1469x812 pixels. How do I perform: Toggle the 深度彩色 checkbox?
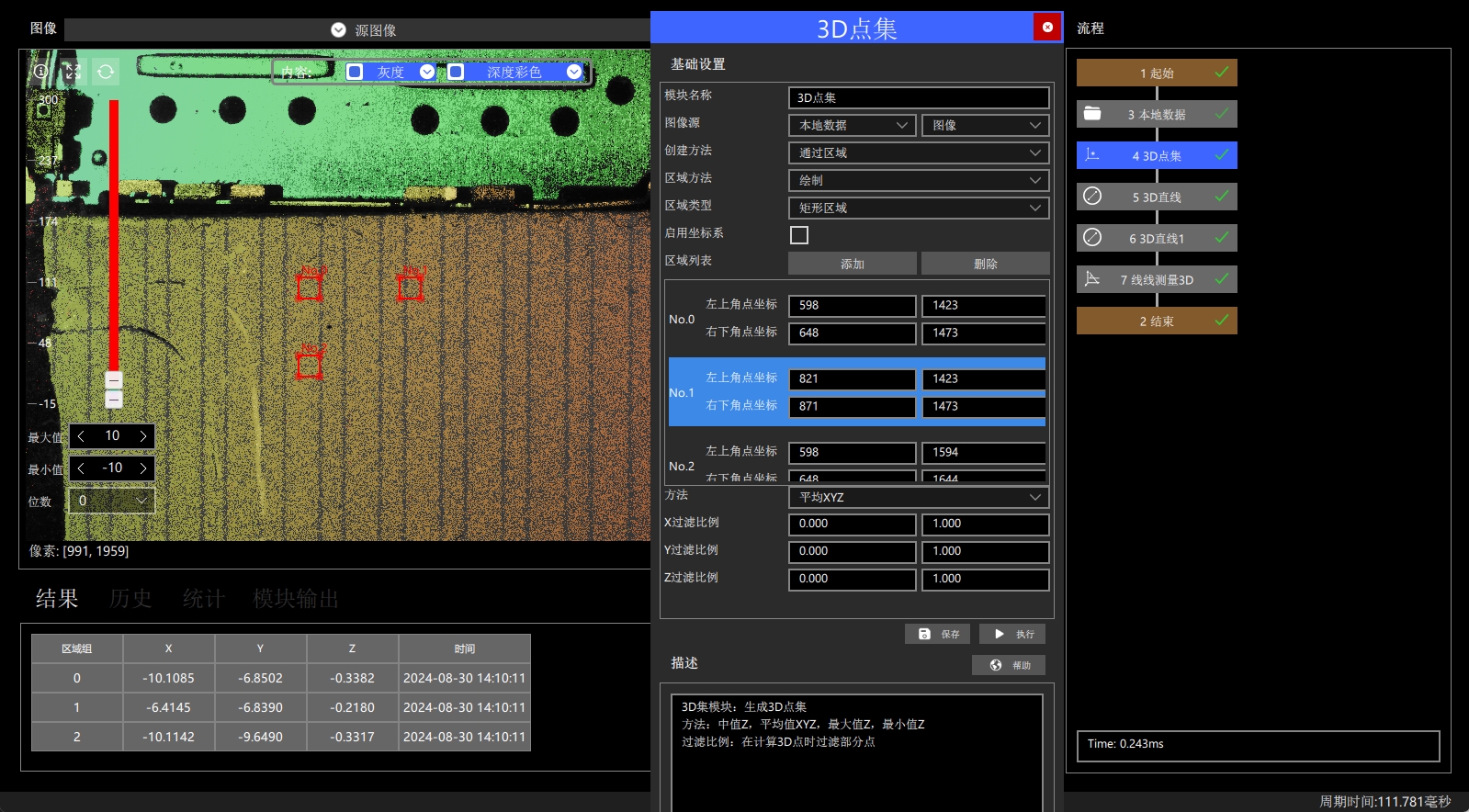[456, 72]
